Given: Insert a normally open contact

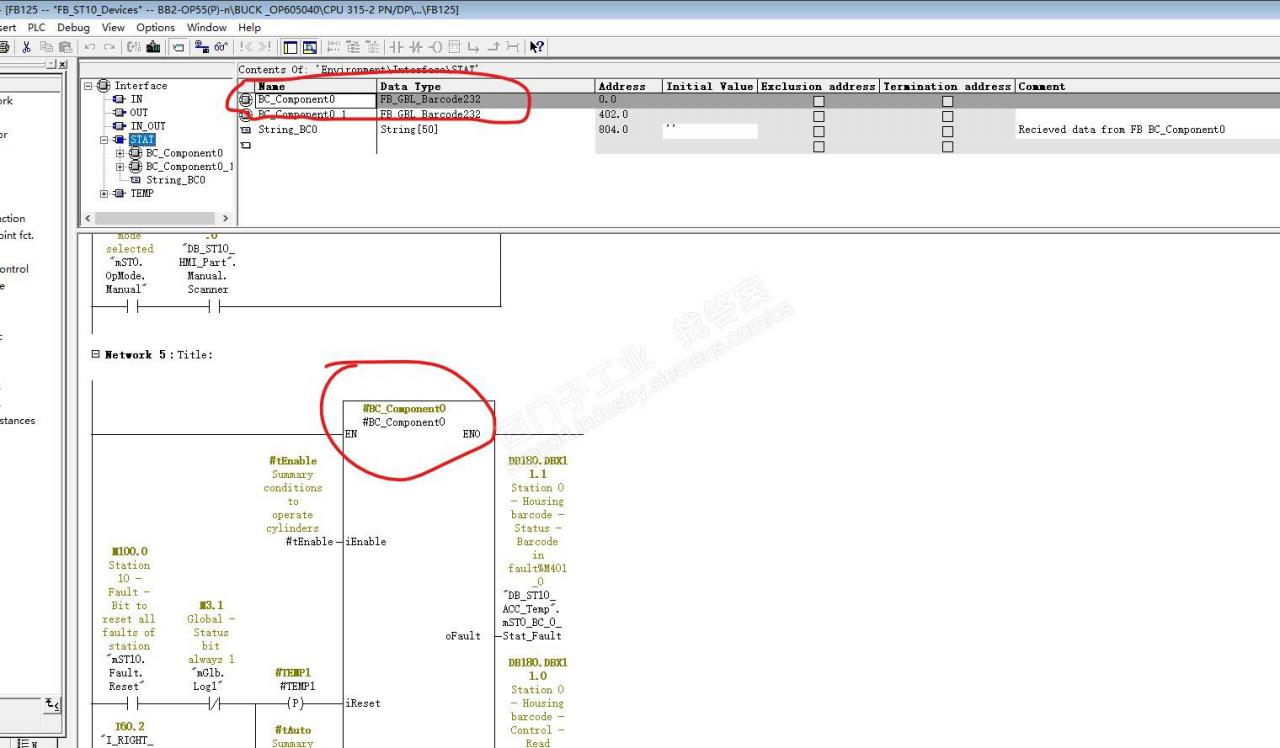Looking at the screenshot, I should click(x=396, y=47).
